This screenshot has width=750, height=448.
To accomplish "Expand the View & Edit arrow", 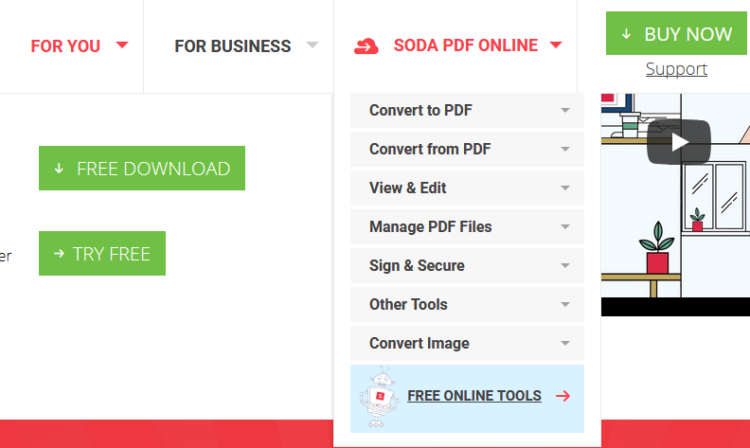I will click(565, 188).
